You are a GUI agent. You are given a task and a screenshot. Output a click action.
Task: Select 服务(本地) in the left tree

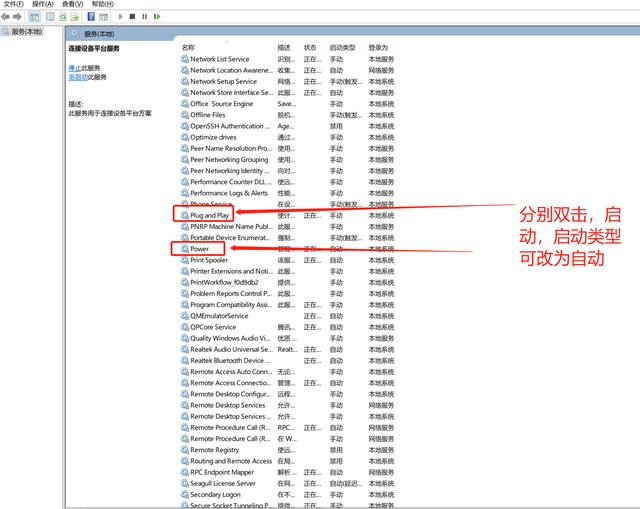[x=27, y=32]
